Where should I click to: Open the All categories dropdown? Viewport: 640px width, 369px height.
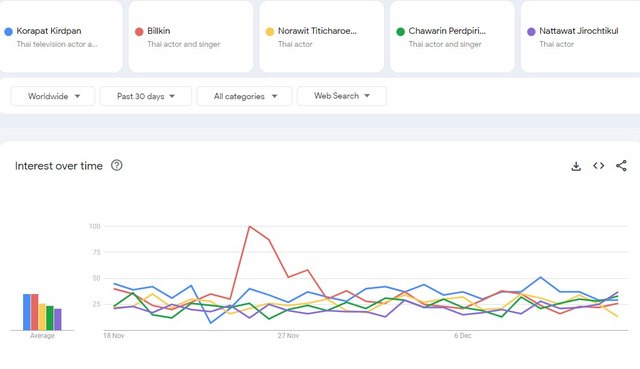coord(244,96)
